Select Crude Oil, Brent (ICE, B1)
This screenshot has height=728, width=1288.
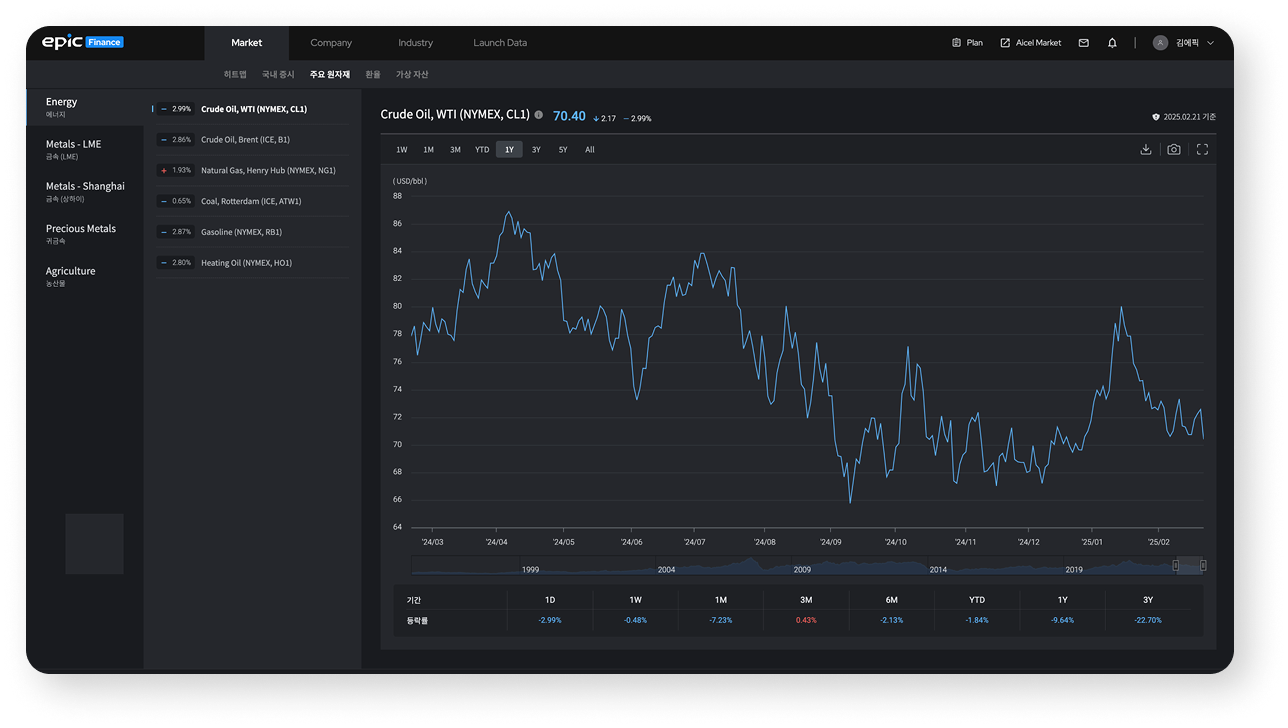245,140
